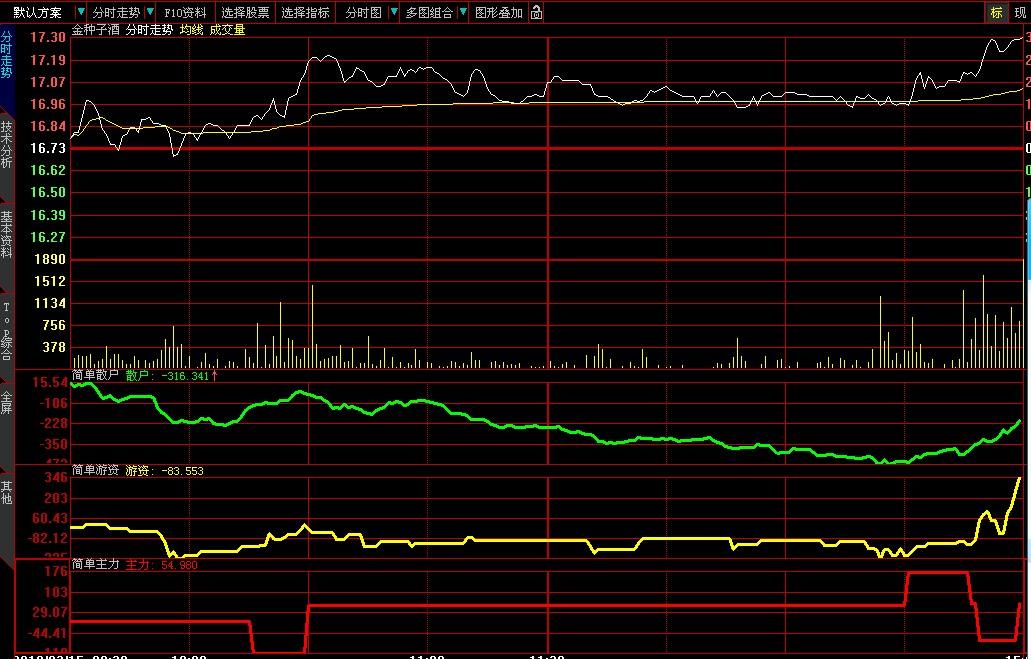The image size is (1031, 659).
Task: Expand the 分时走势 dropdown arrow
Action: [x=150, y=13]
